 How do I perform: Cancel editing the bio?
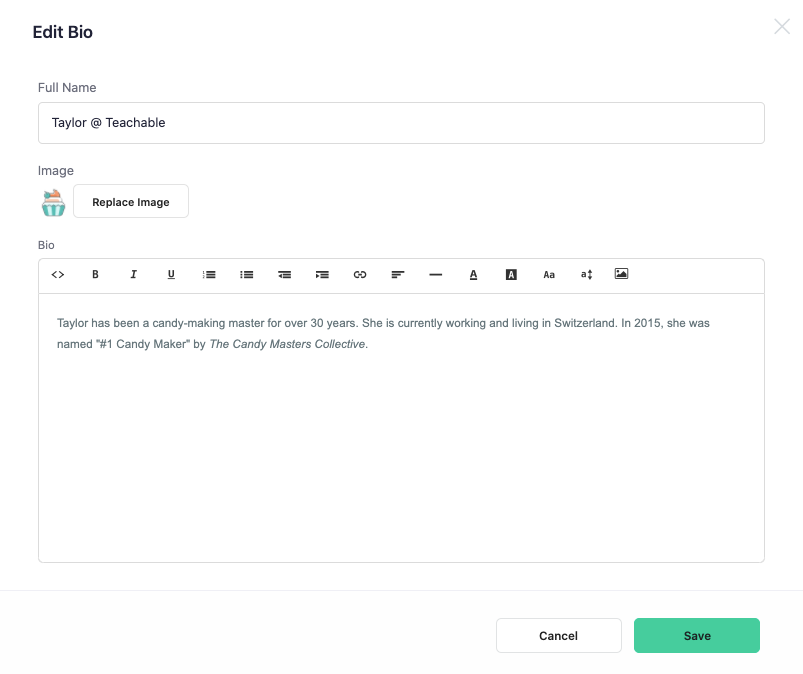point(559,636)
